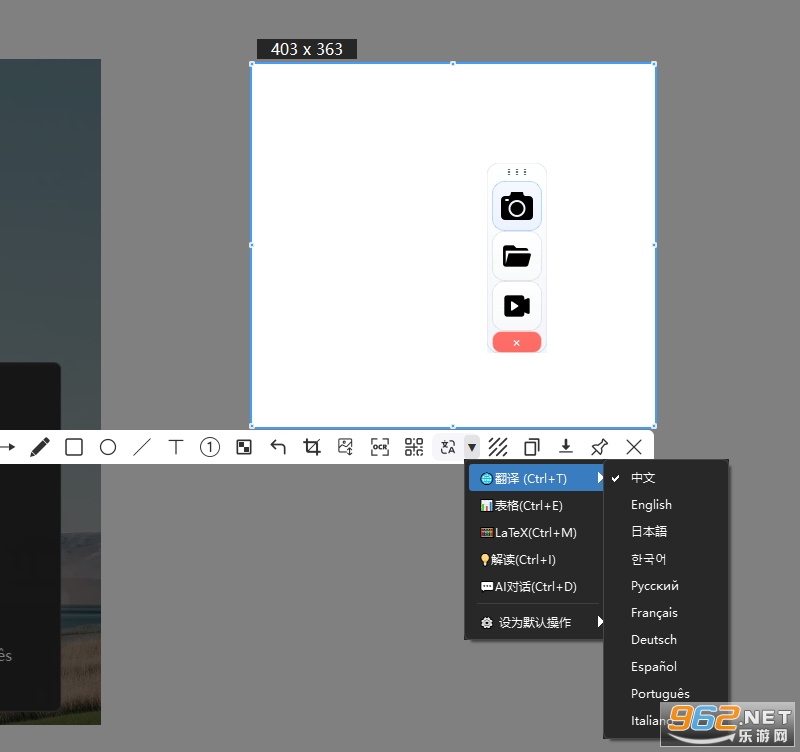800x752 pixels.
Task: Click the diagonal stripes icon
Action: tap(498, 447)
